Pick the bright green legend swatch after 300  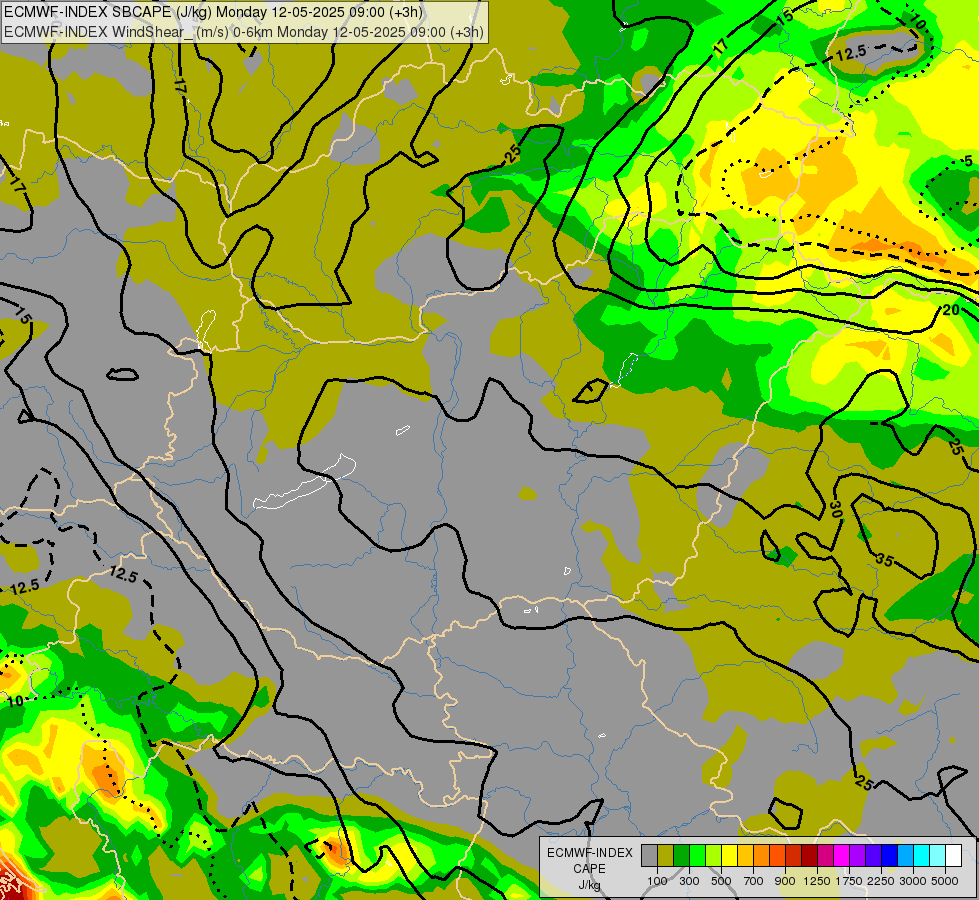point(697,855)
